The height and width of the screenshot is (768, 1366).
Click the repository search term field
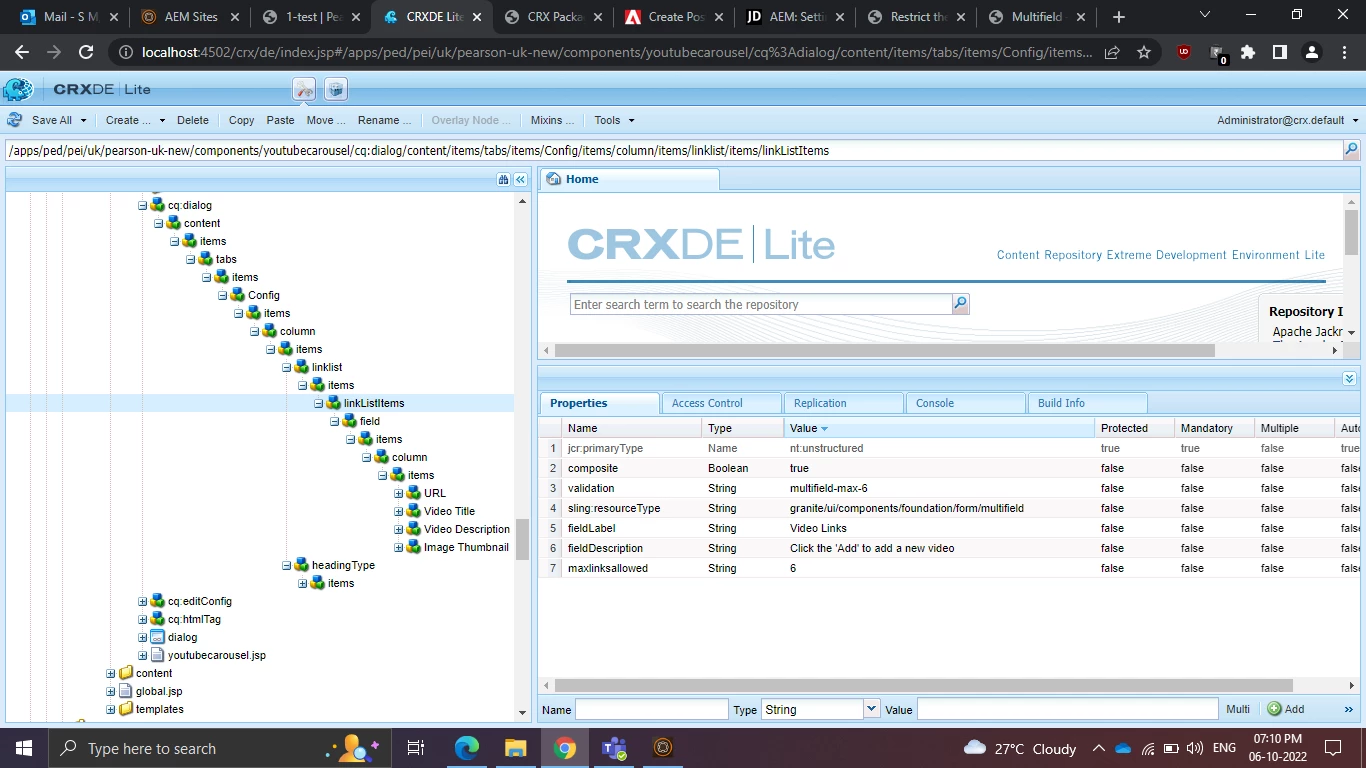pos(761,304)
